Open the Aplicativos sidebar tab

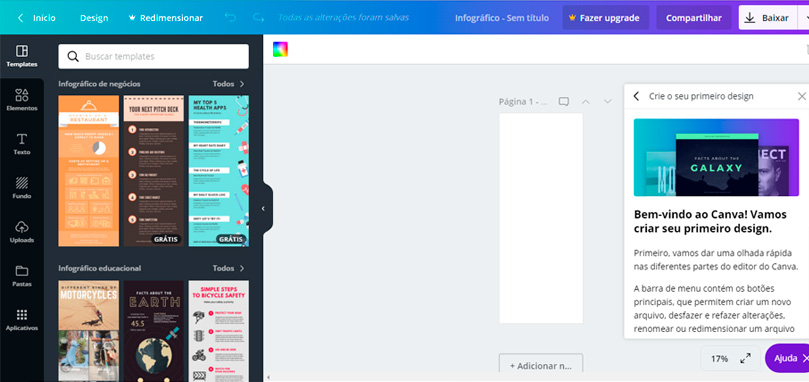click(22, 320)
